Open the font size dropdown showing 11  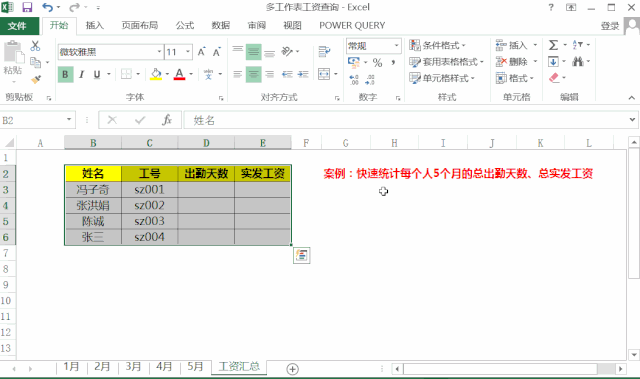pyautogui.click(x=188, y=52)
